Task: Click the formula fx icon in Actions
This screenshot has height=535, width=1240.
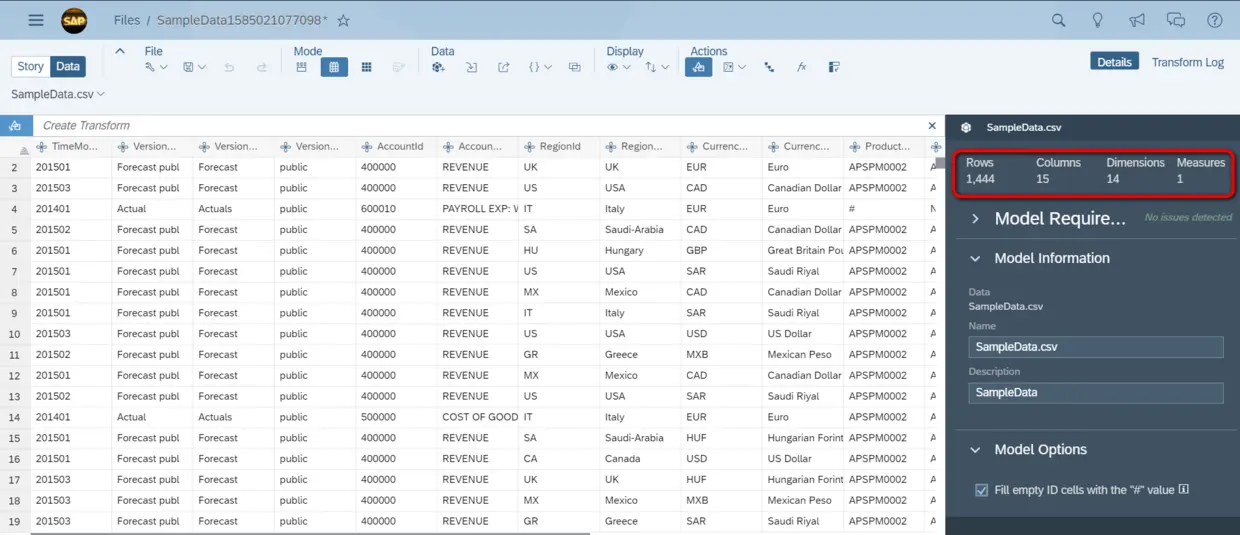Action: (x=801, y=67)
